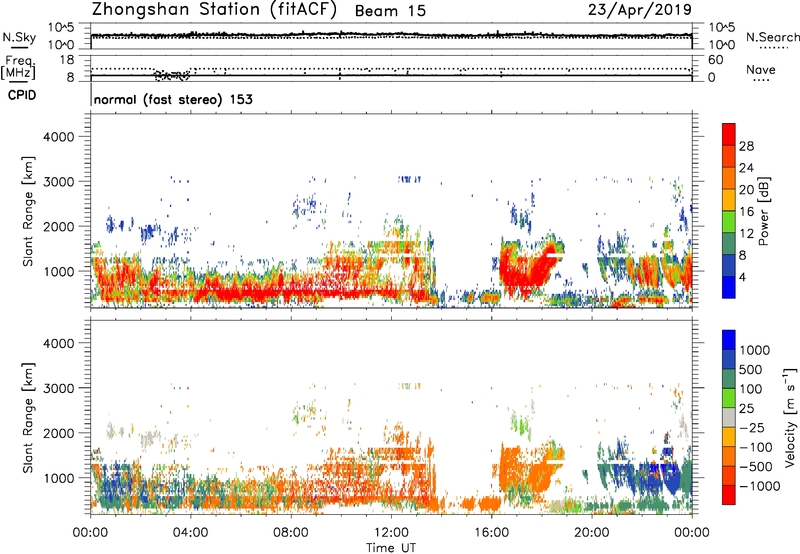The image size is (800, 554).
Task: Click the 16:00 time tick label
Action: click(x=491, y=533)
